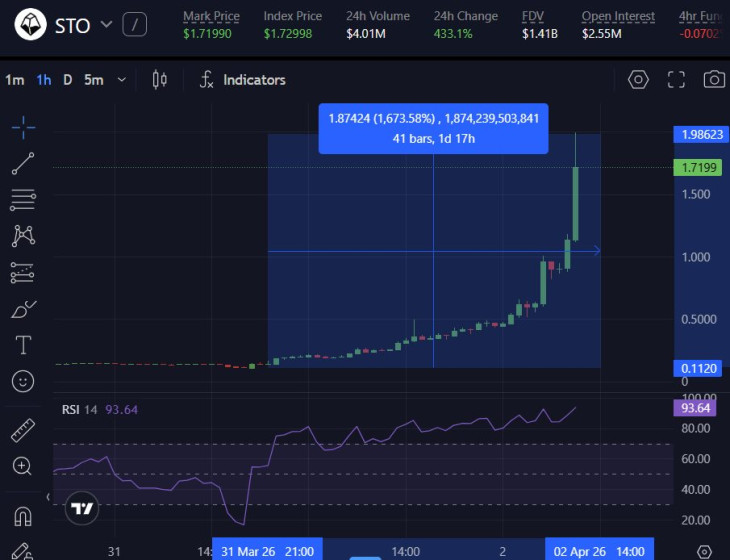Click the current price label 1.7199
Image resolution: width=730 pixels, height=560 pixels.
pyautogui.click(x=698, y=168)
